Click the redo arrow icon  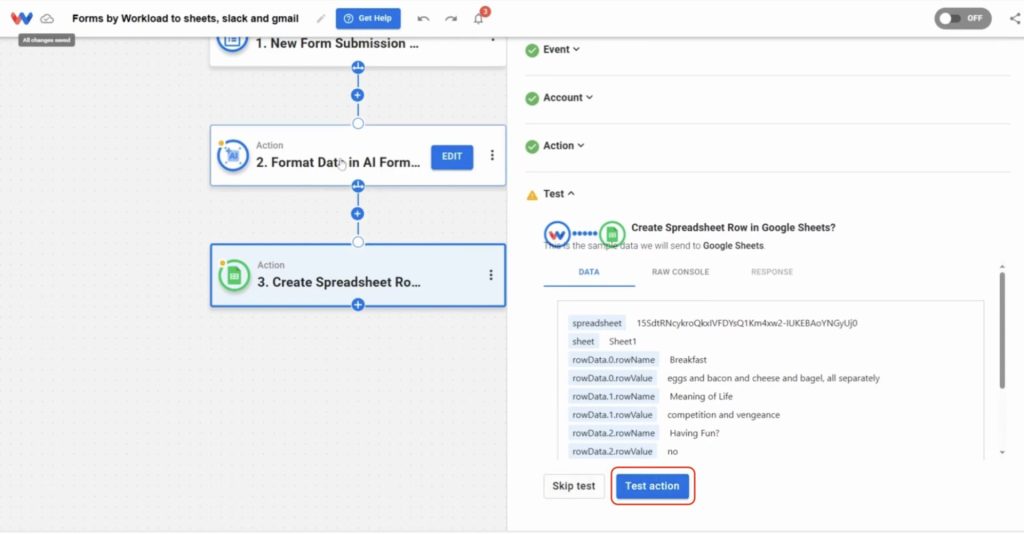(x=451, y=18)
